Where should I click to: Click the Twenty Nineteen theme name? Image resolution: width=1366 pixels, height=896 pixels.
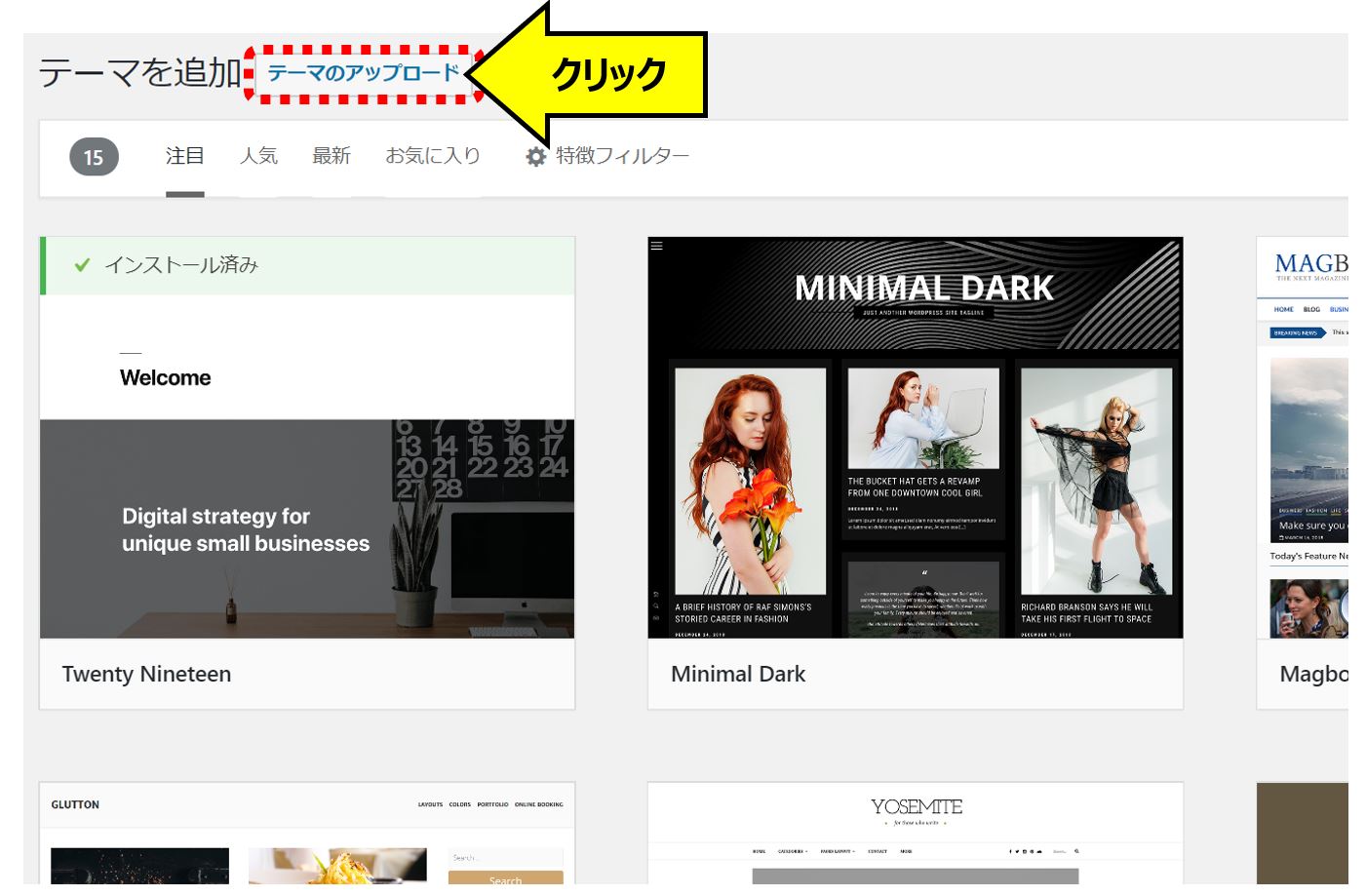(146, 674)
